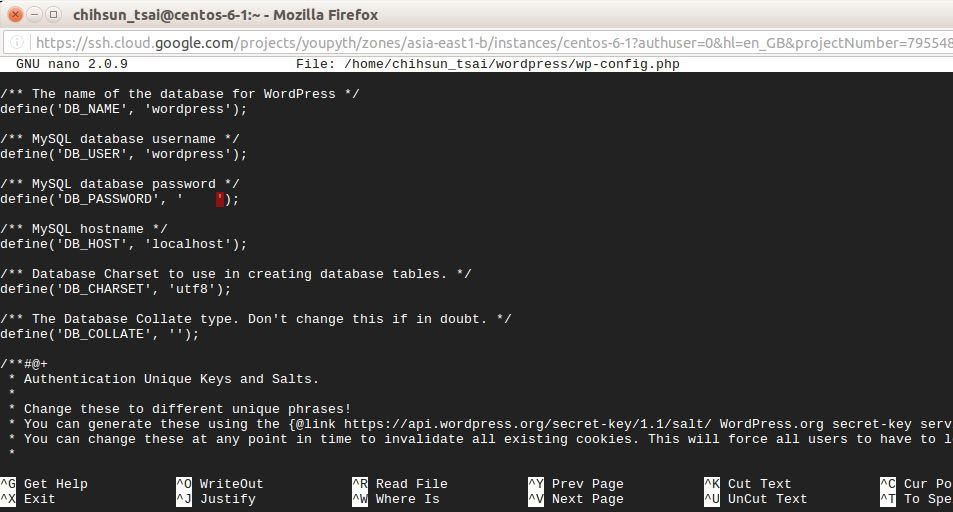Image resolution: width=953 pixels, height=512 pixels.
Task: Click 'Change these to different unique phrases' line
Action: pyautogui.click(x=180, y=409)
